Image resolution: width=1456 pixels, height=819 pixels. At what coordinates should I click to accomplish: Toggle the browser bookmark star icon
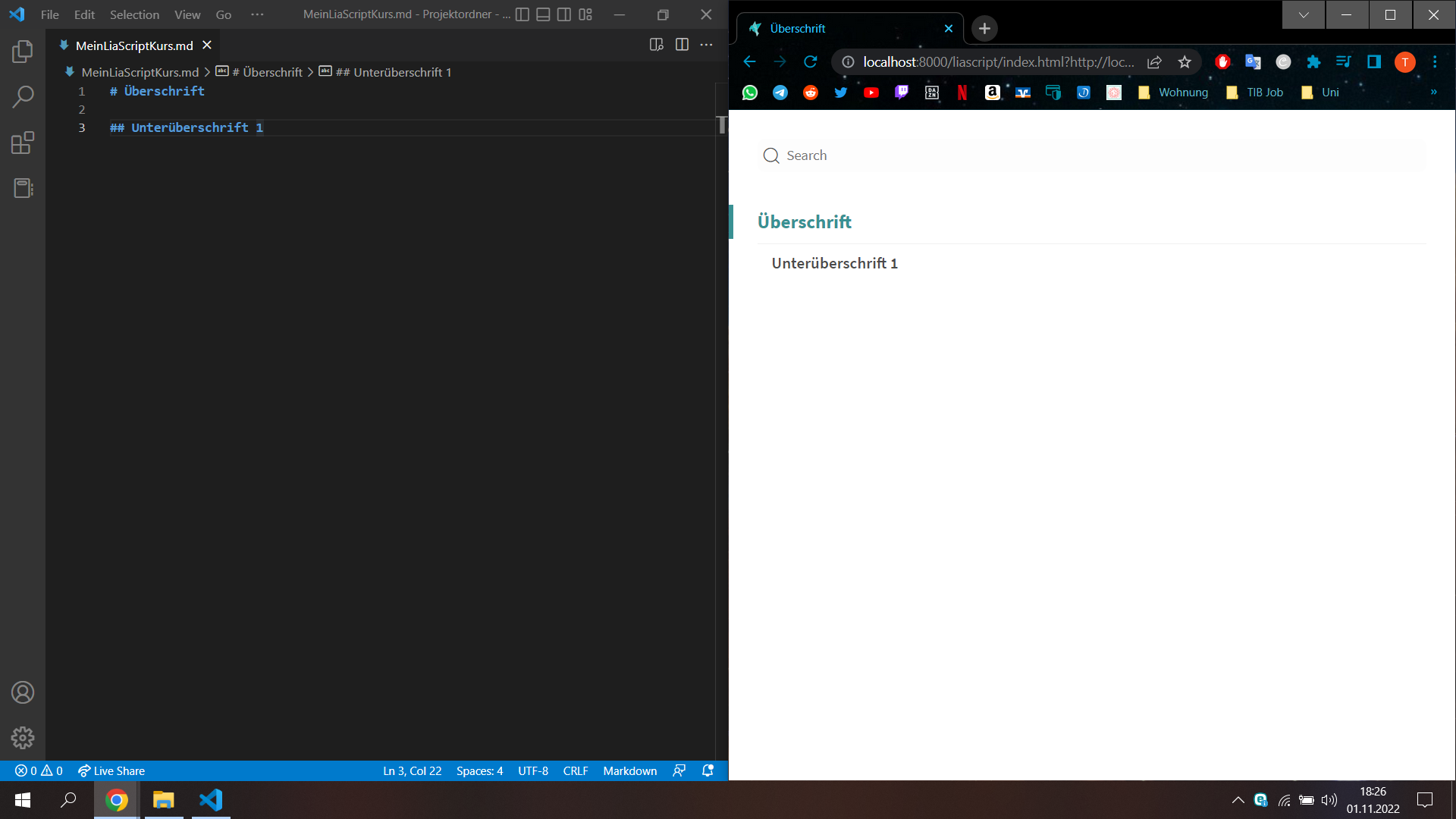point(1184,62)
